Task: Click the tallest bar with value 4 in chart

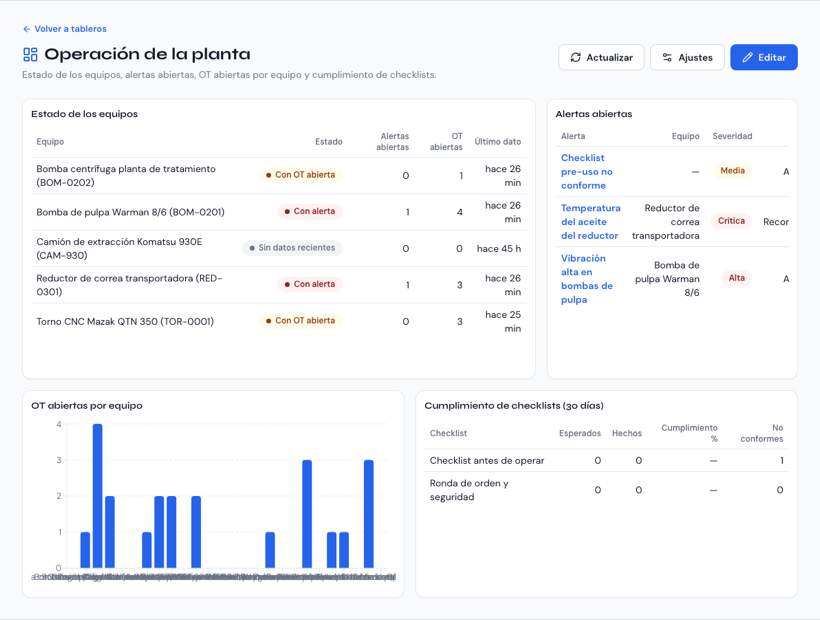Action: pos(97,496)
